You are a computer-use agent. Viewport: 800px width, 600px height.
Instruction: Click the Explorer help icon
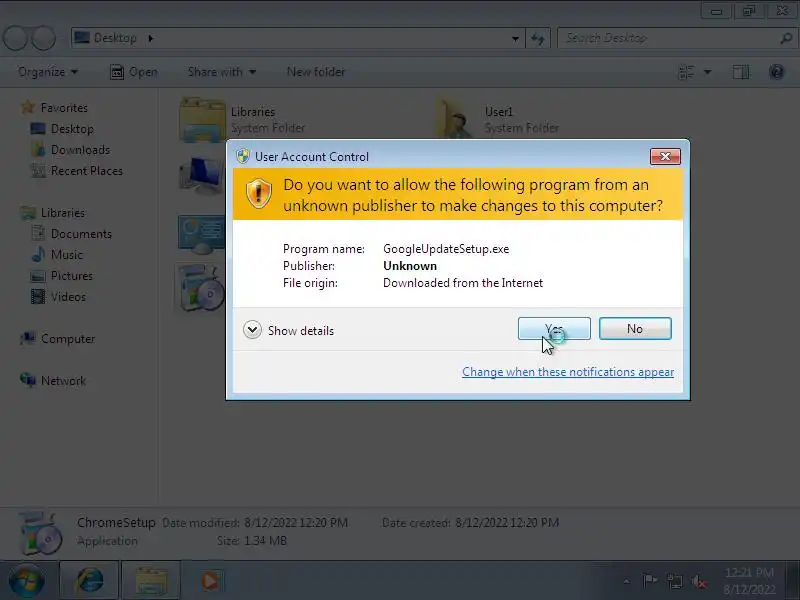(x=777, y=72)
